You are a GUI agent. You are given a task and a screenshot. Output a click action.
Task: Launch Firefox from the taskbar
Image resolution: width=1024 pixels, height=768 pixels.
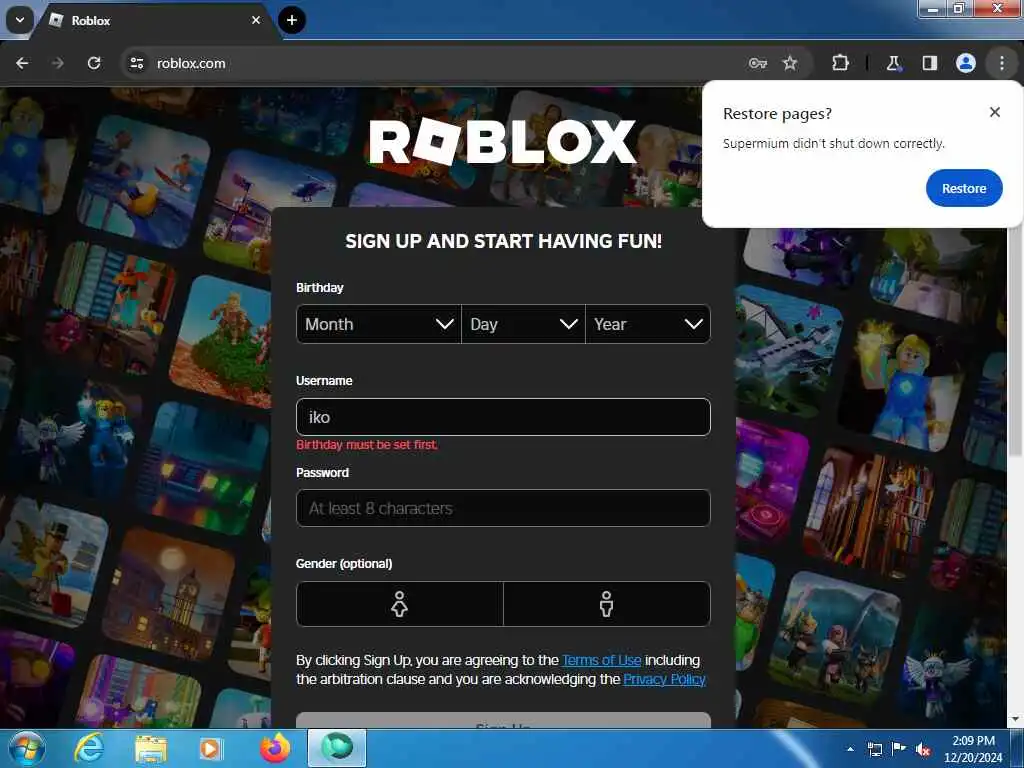[275, 748]
